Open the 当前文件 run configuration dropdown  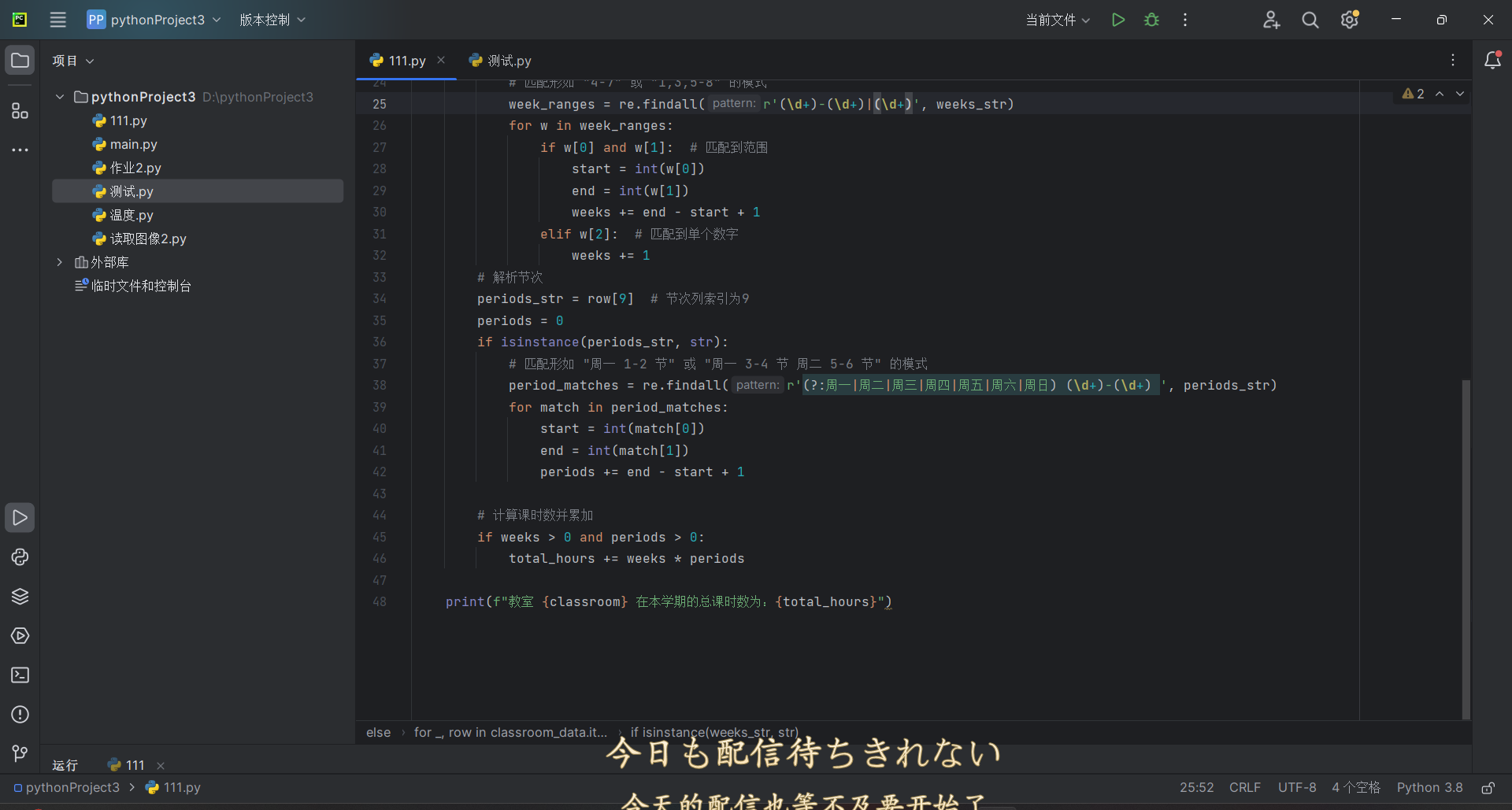[x=1058, y=20]
